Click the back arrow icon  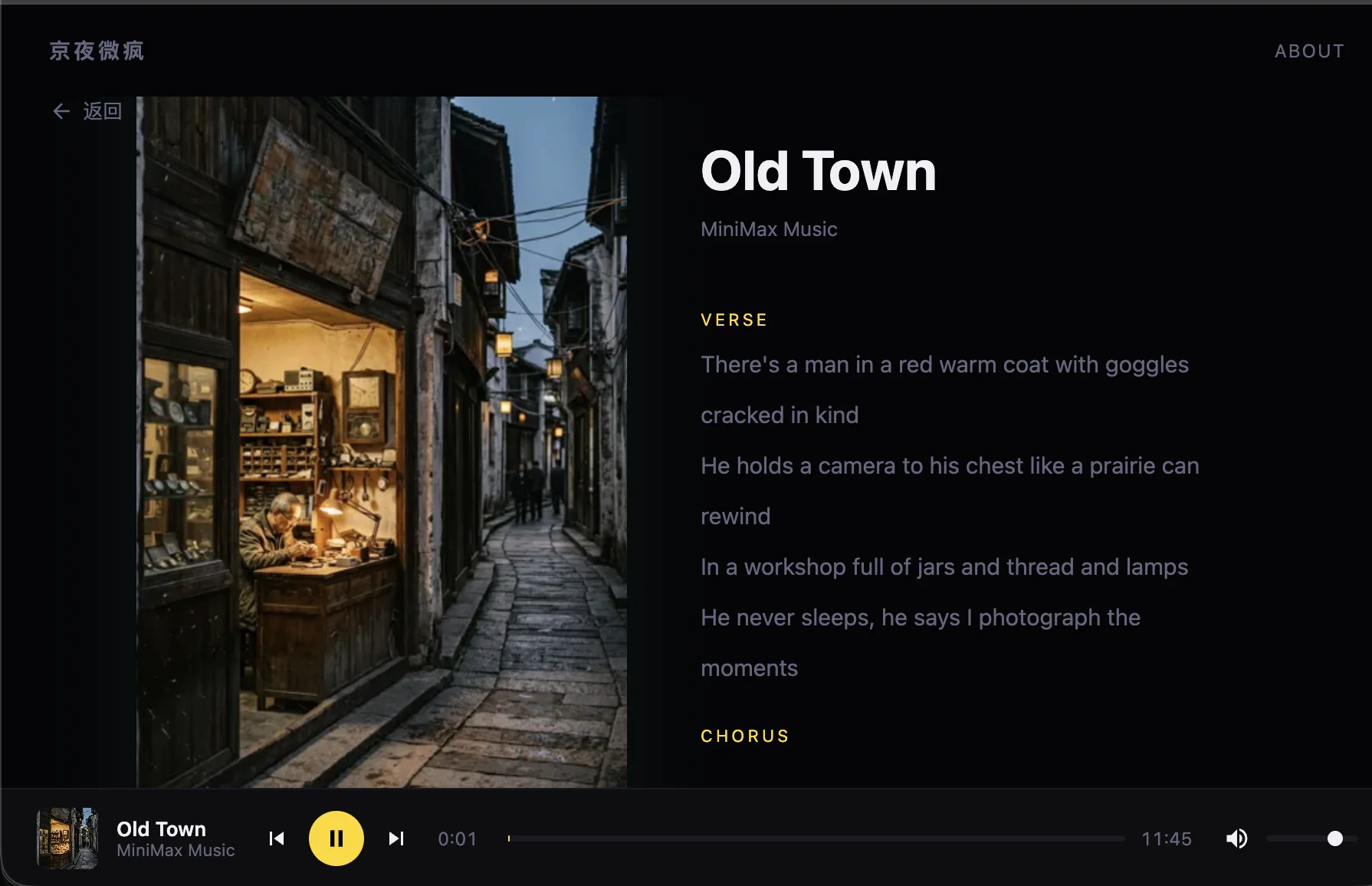coord(61,112)
